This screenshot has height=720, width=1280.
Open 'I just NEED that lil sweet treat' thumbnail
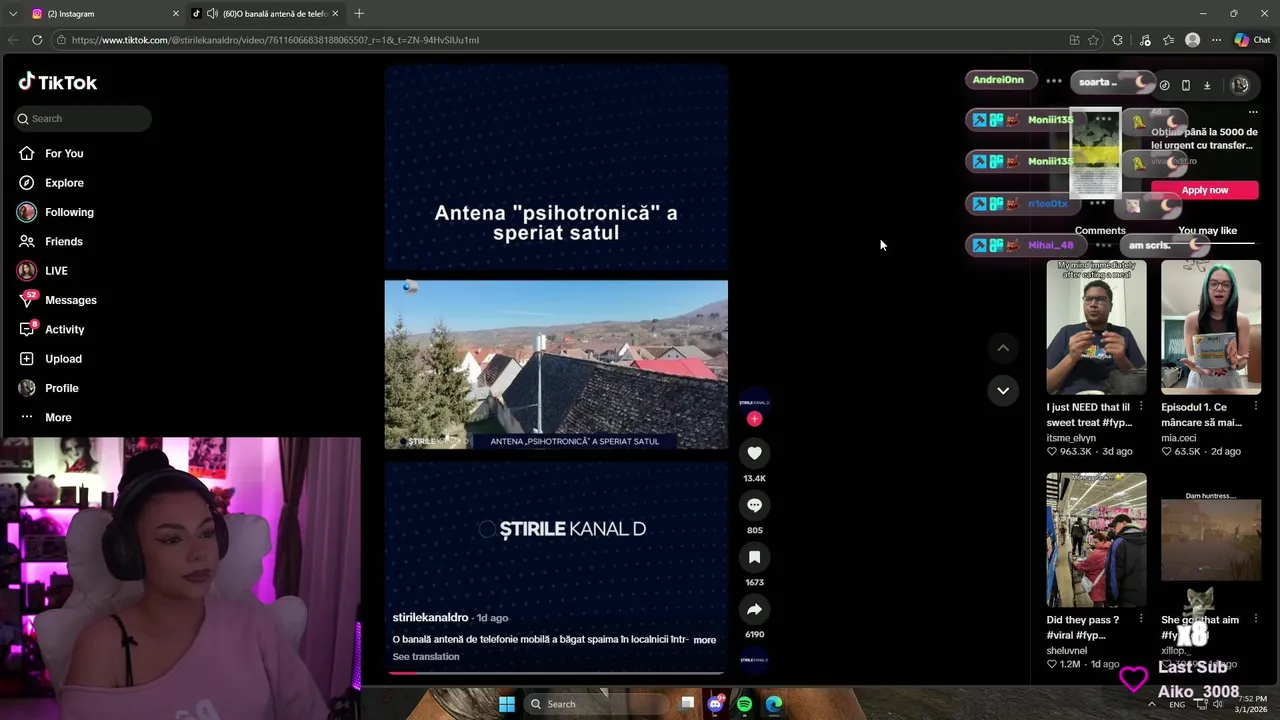pos(1096,327)
